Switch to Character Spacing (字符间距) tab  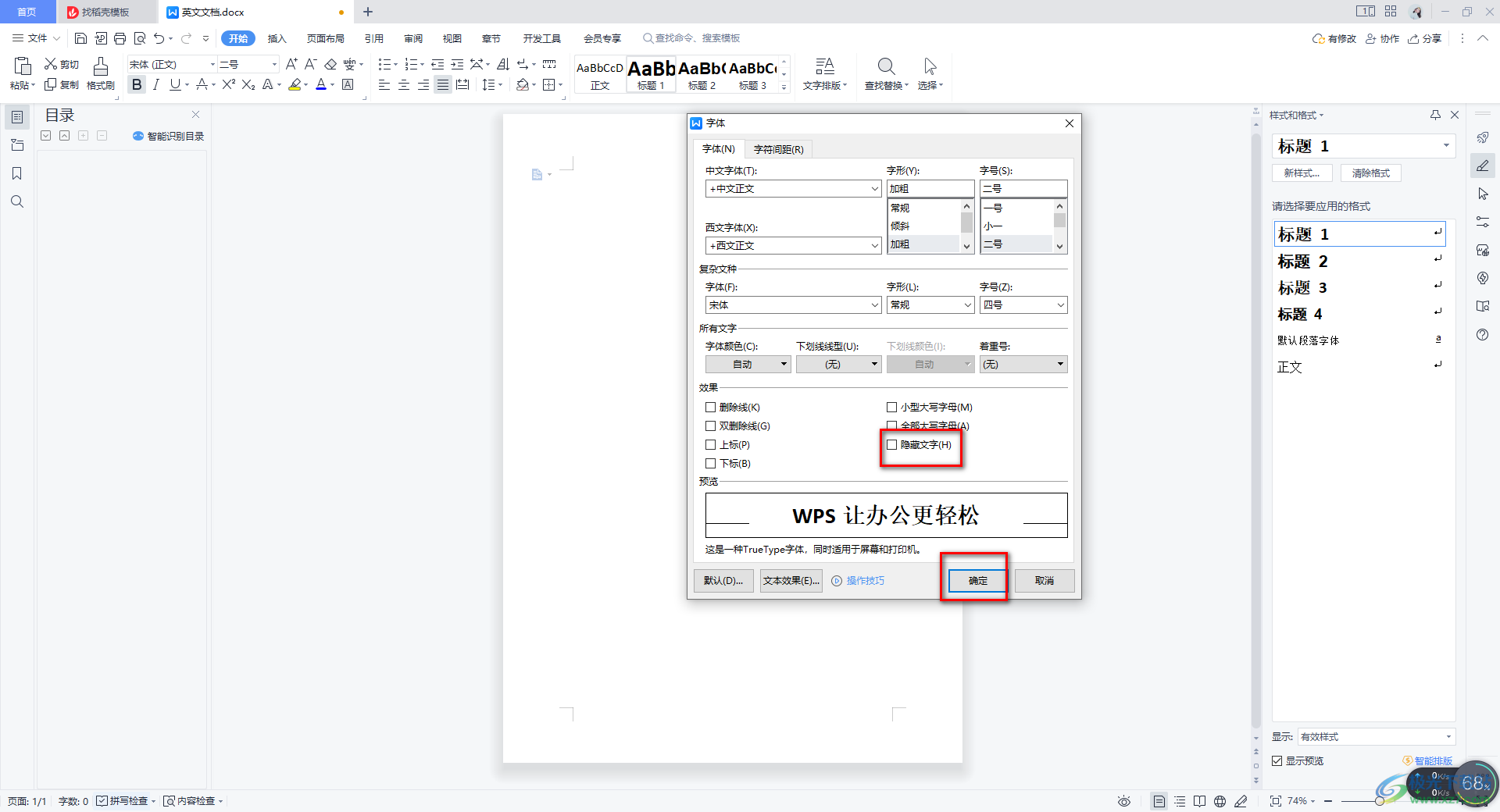(x=778, y=149)
